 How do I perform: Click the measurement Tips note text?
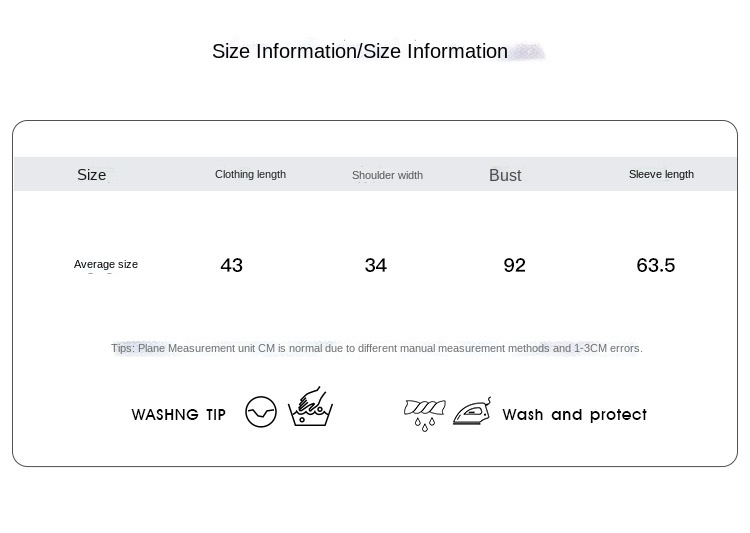(x=376, y=348)
